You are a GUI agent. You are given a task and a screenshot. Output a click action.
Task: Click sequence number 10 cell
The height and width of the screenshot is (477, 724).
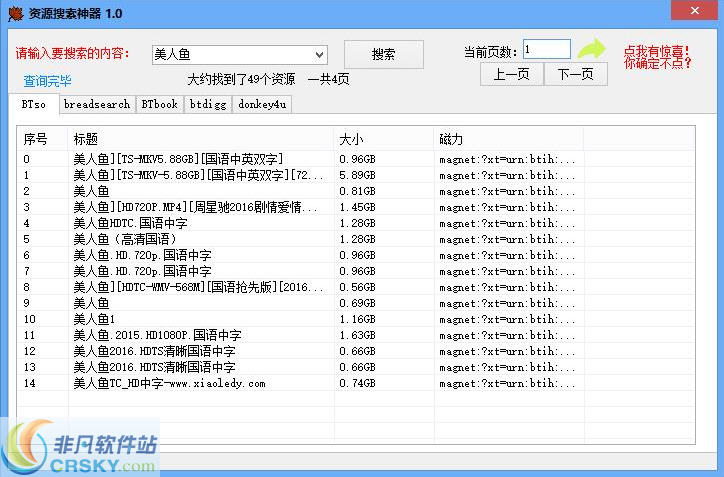click(30, 319)
